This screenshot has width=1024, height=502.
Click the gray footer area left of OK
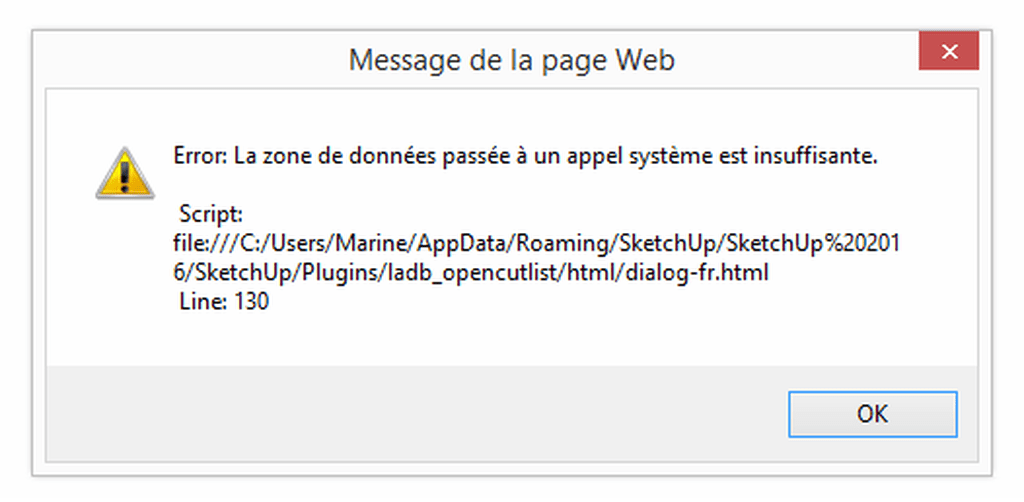[411, 413]
